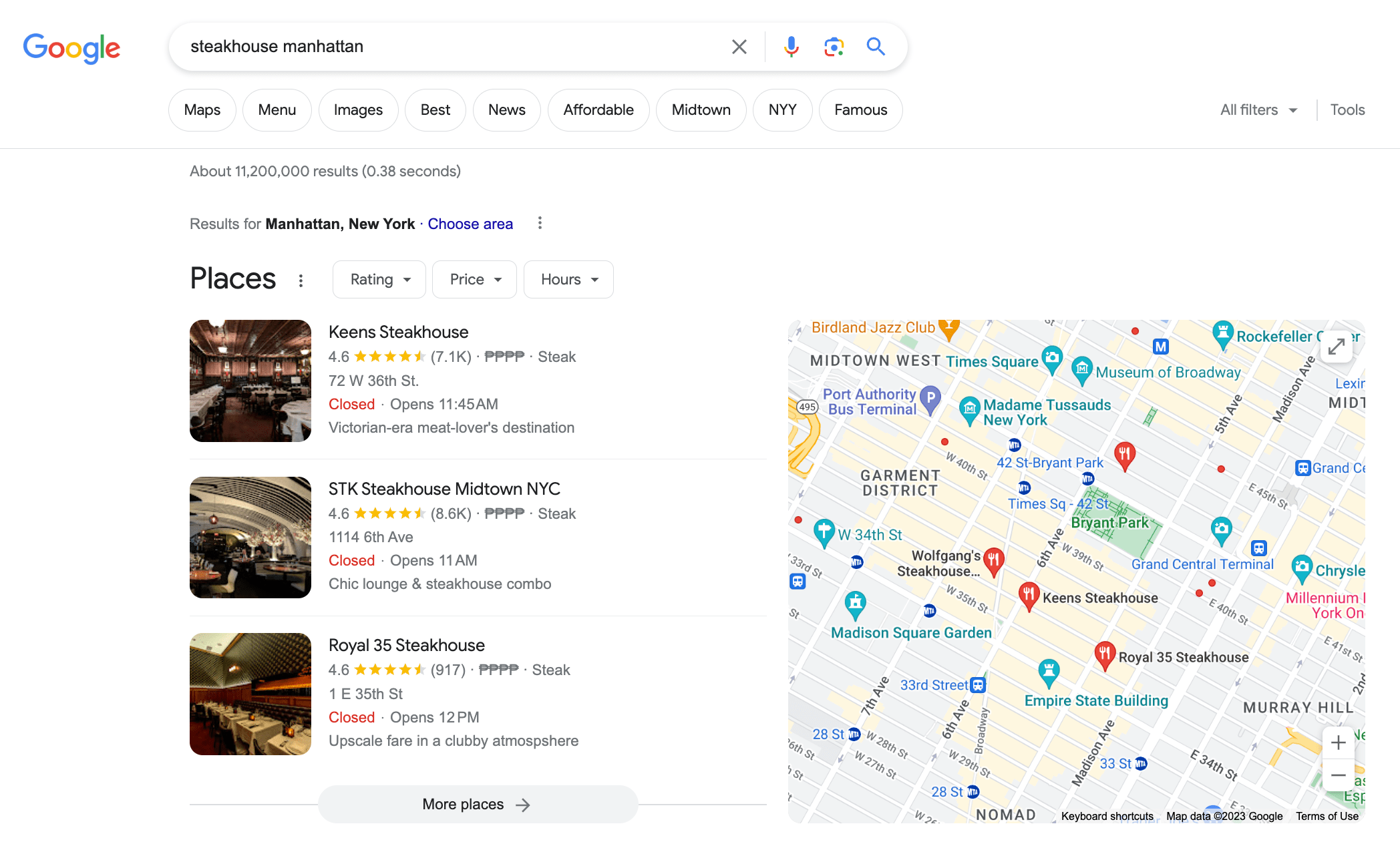1400x844 pixels.
Task: Click the blue magnifier search icon
Action: point(876,47)
